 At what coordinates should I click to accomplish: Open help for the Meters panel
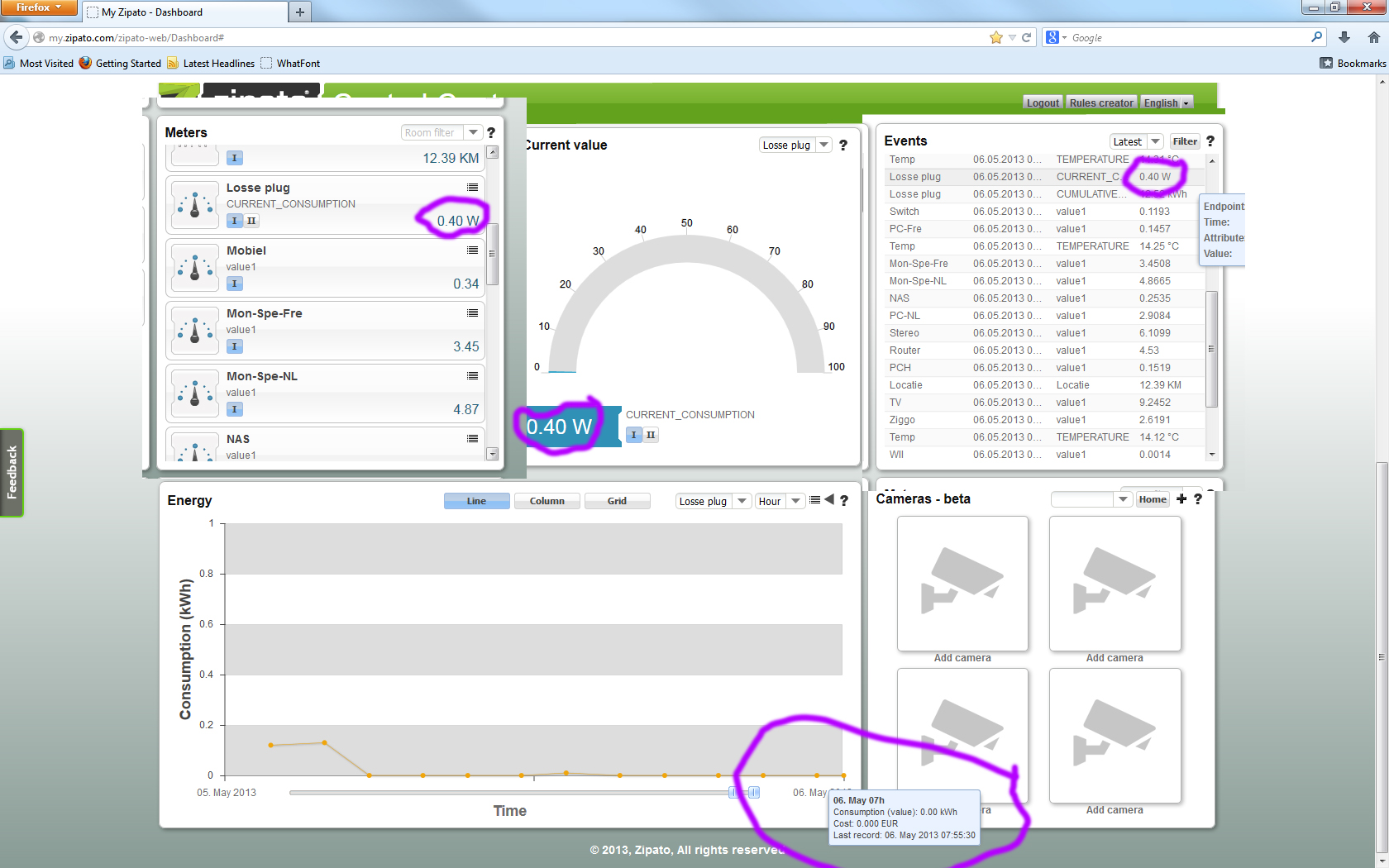pos(491,133)
